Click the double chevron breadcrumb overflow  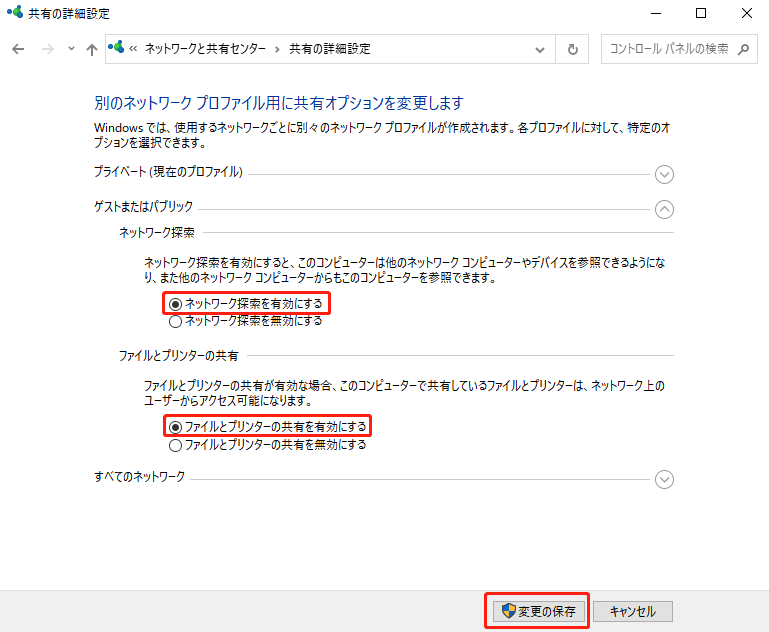click(x=133, y=49)
